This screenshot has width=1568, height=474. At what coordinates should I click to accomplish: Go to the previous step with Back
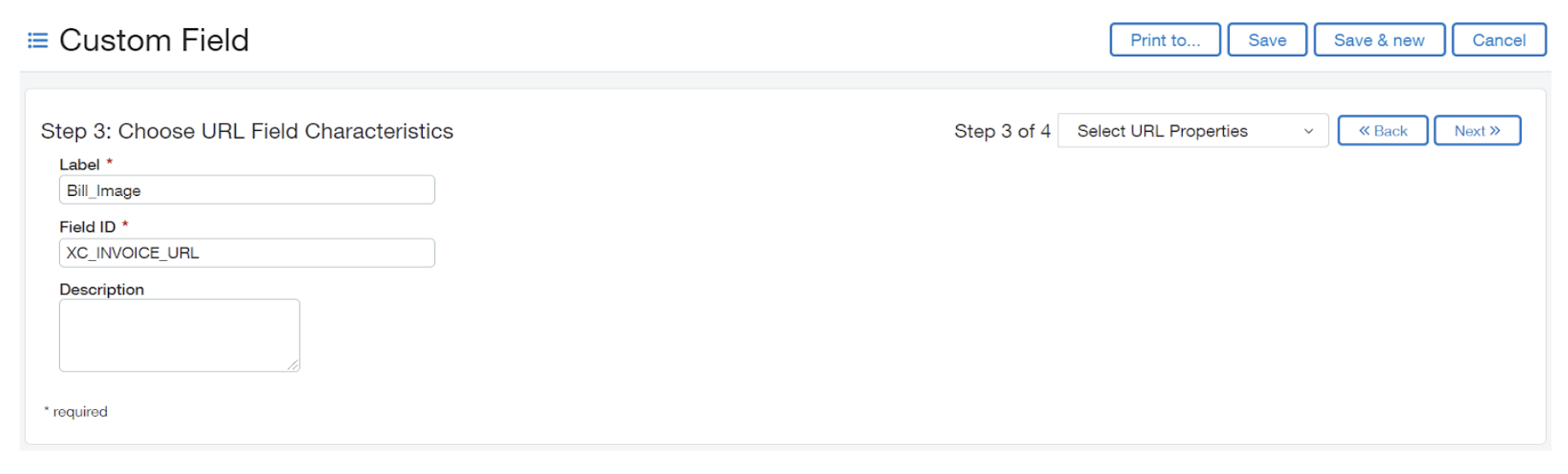click(x=1381, y=131)
